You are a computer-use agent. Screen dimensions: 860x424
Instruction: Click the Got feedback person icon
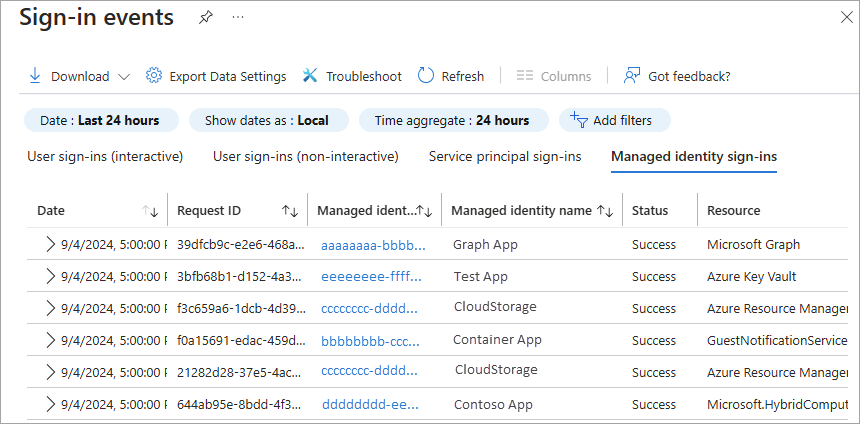(632, 76)
